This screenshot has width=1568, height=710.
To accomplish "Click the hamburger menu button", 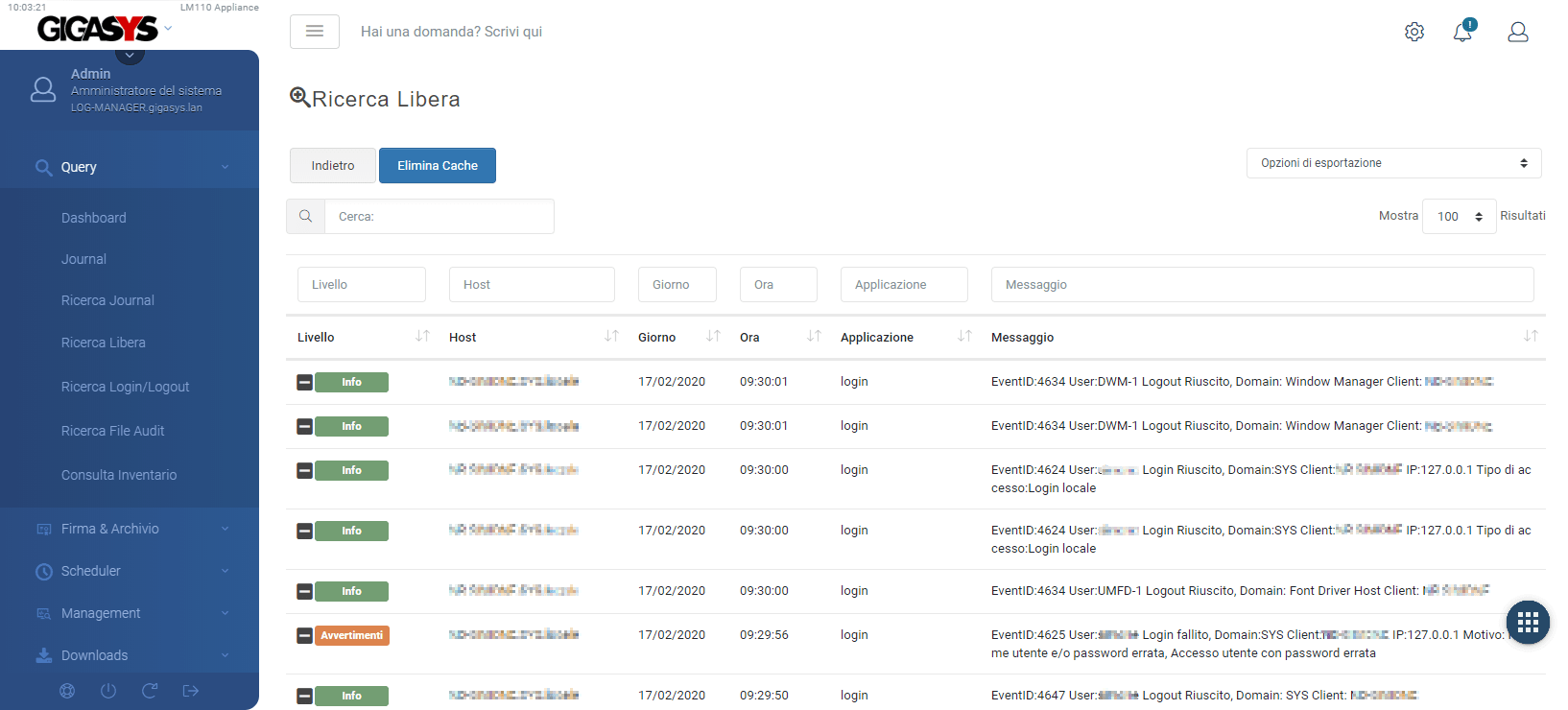I will [314, 32].
